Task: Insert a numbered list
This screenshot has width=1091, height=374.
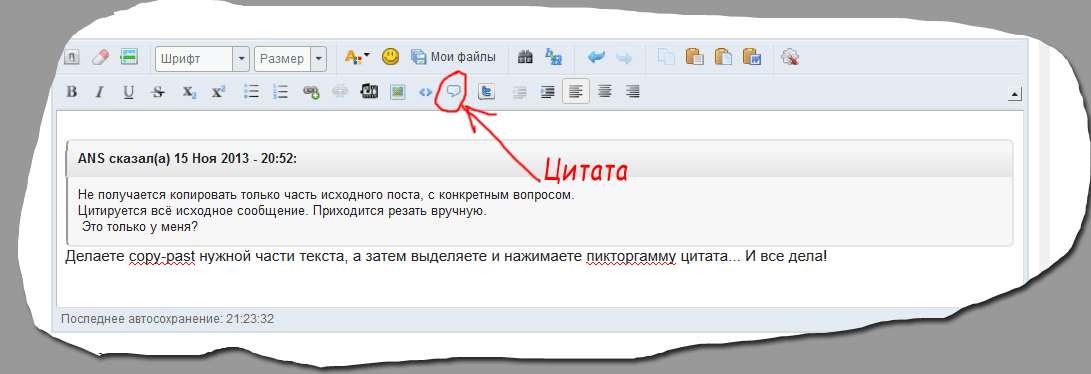Action: click(280, 92)
